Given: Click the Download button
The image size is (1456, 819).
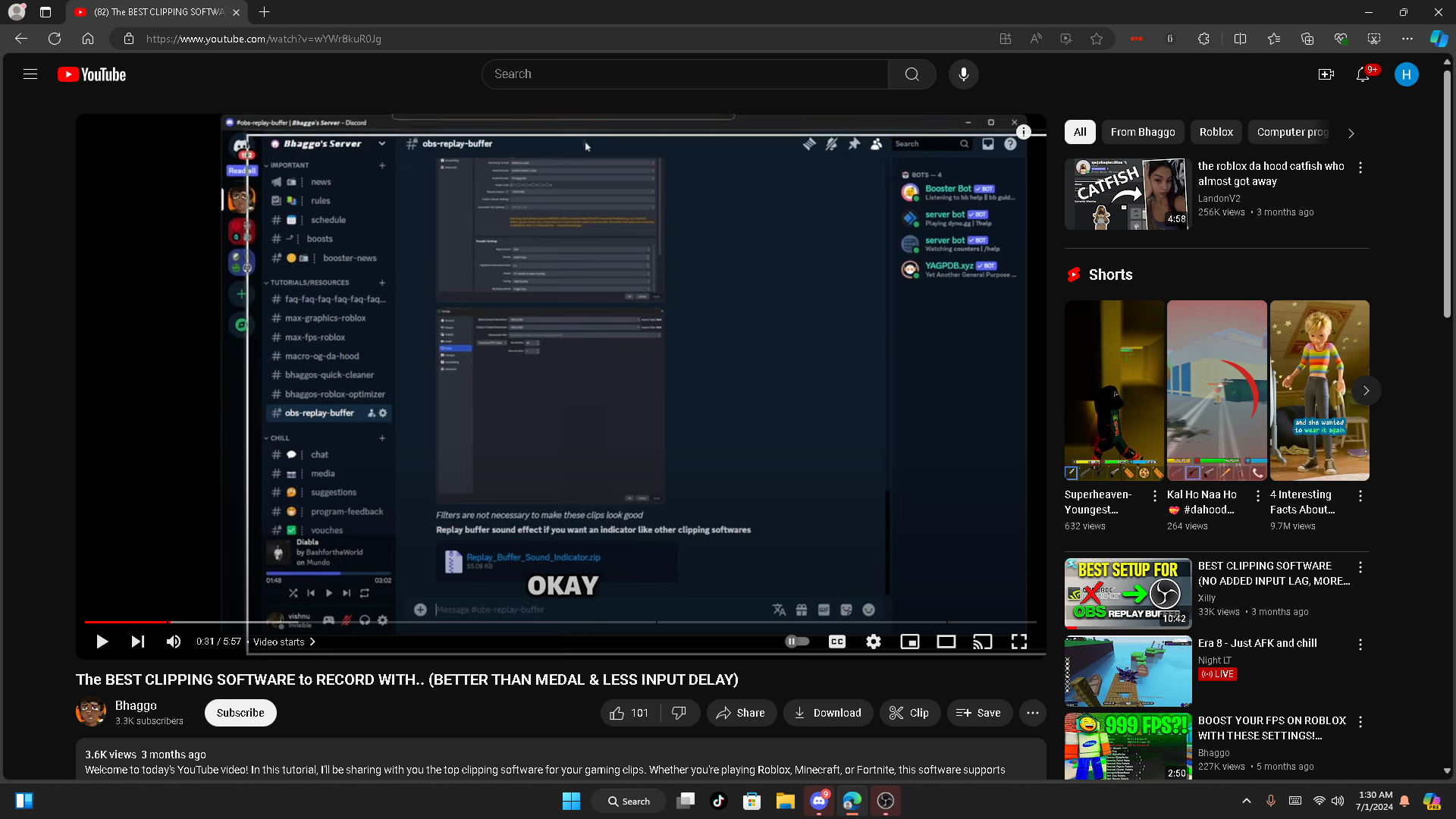Looking at the screenshot, I should (828, 713).
